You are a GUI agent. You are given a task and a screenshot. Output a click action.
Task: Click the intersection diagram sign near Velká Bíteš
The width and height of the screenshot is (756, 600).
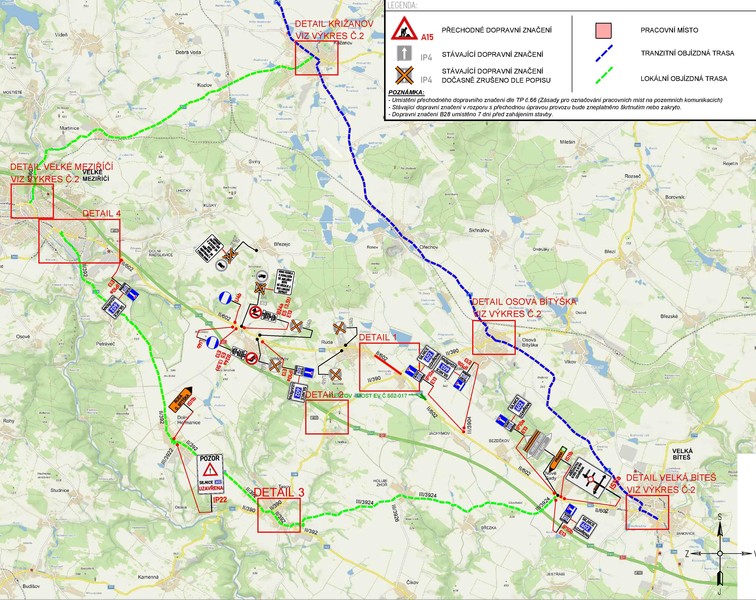pos(592,478)
